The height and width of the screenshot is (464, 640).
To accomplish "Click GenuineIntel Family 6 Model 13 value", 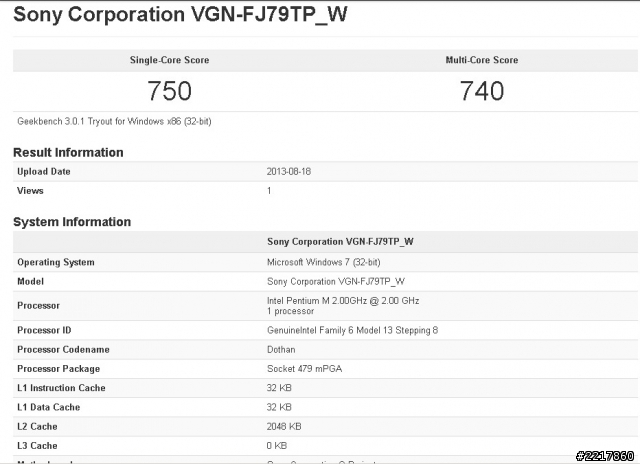I will 353,330.
